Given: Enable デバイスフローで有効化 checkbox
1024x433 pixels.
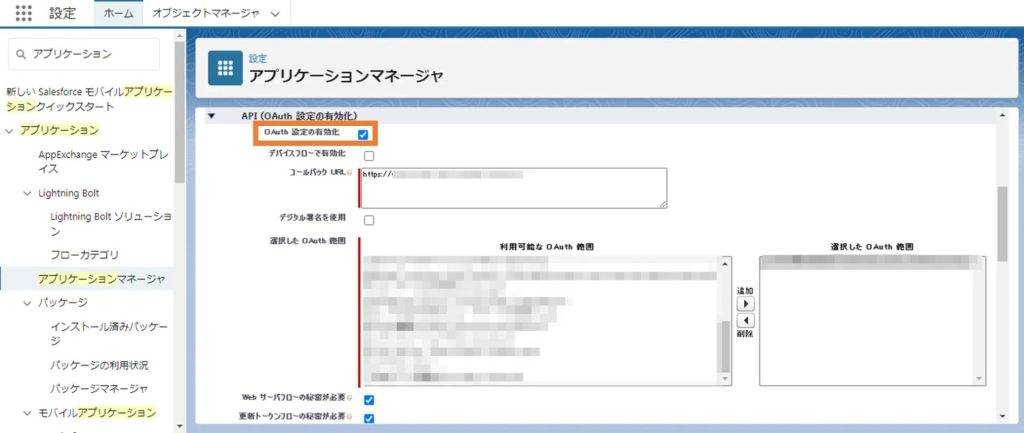Looking at the screenshot, I should coord(369,156).
